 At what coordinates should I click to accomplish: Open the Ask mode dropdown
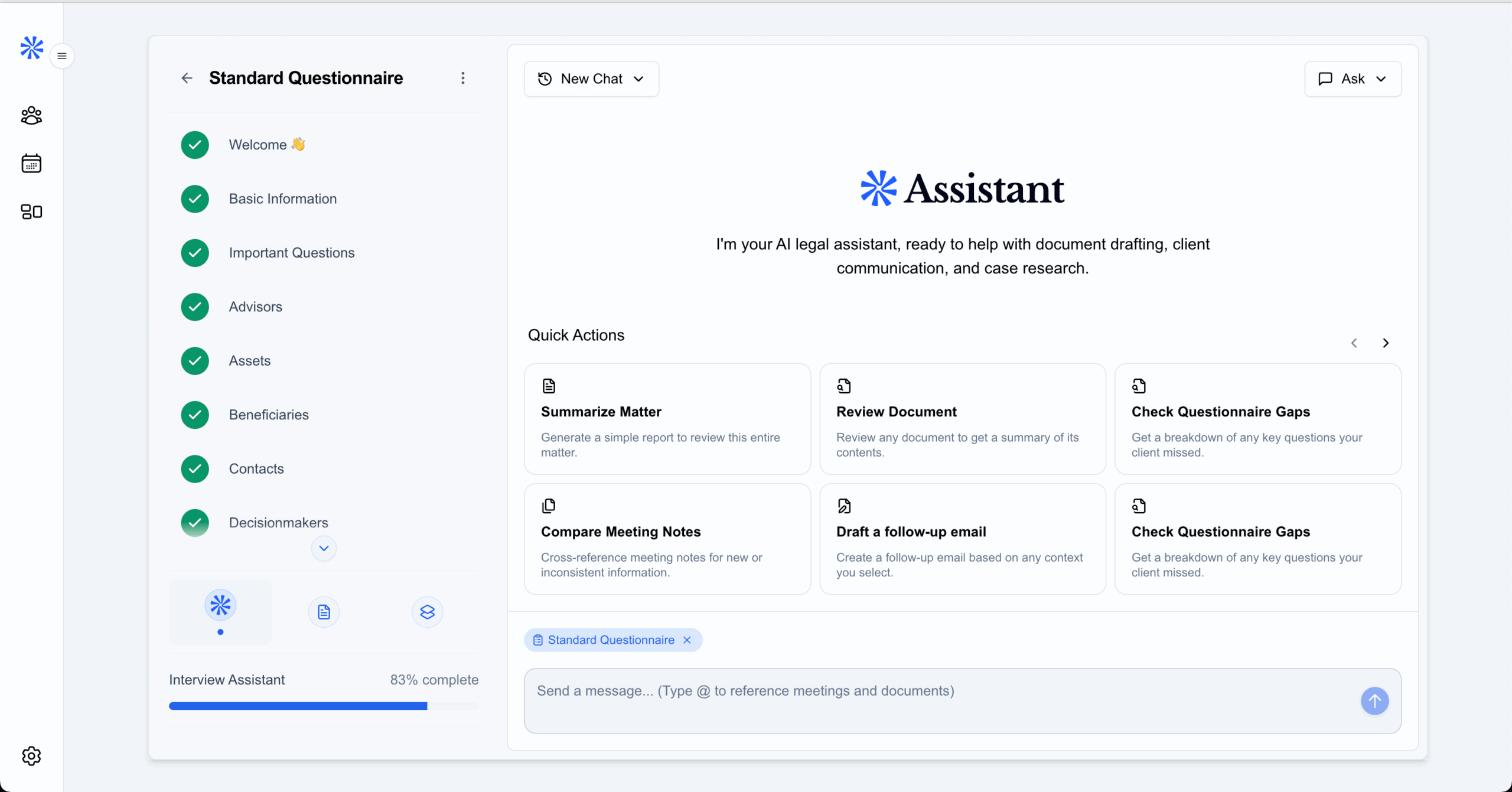pos(1353,79)
